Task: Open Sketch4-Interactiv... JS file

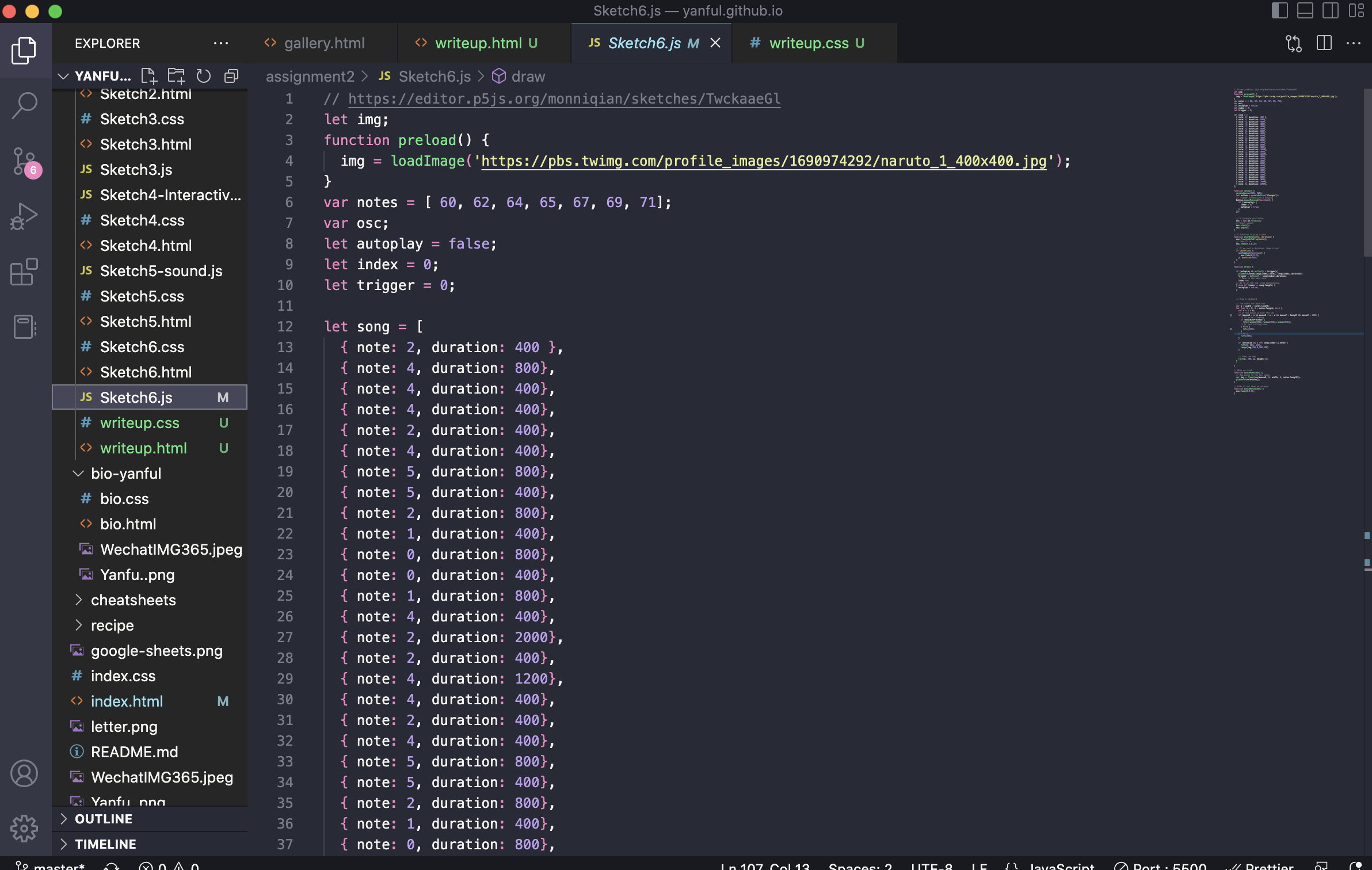Action: point(150,195)
